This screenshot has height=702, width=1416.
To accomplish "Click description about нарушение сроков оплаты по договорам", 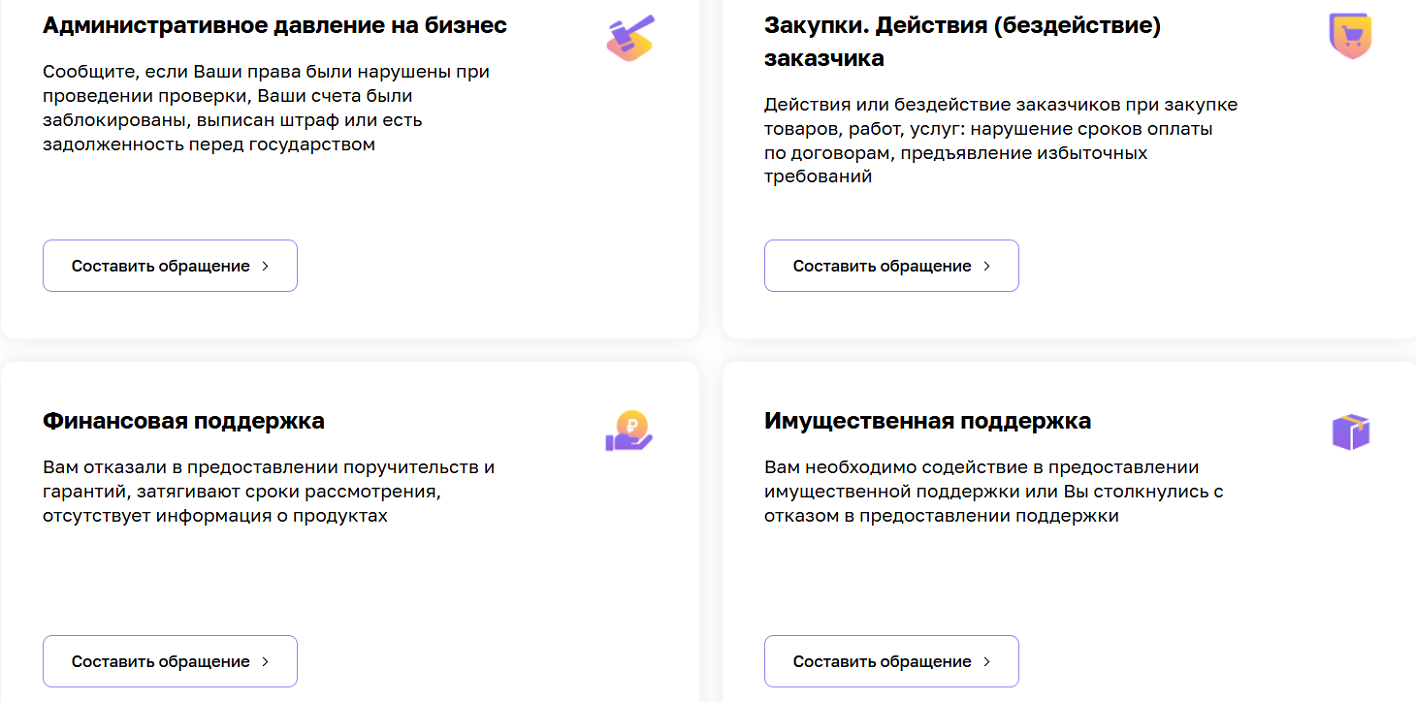I will tap(1001, 141).
